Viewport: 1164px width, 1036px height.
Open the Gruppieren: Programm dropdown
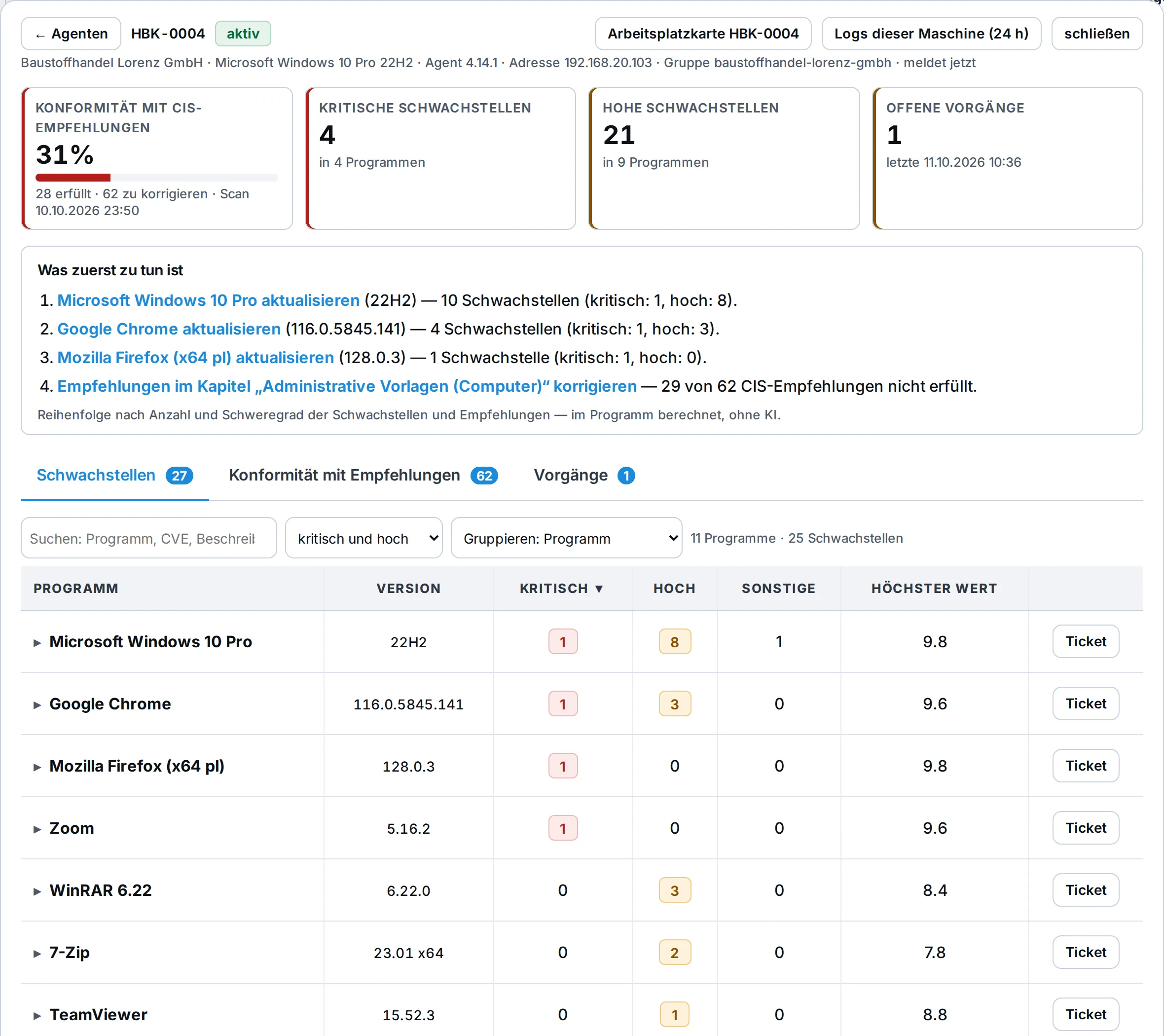pyautogui.click(x=566, y=538)
